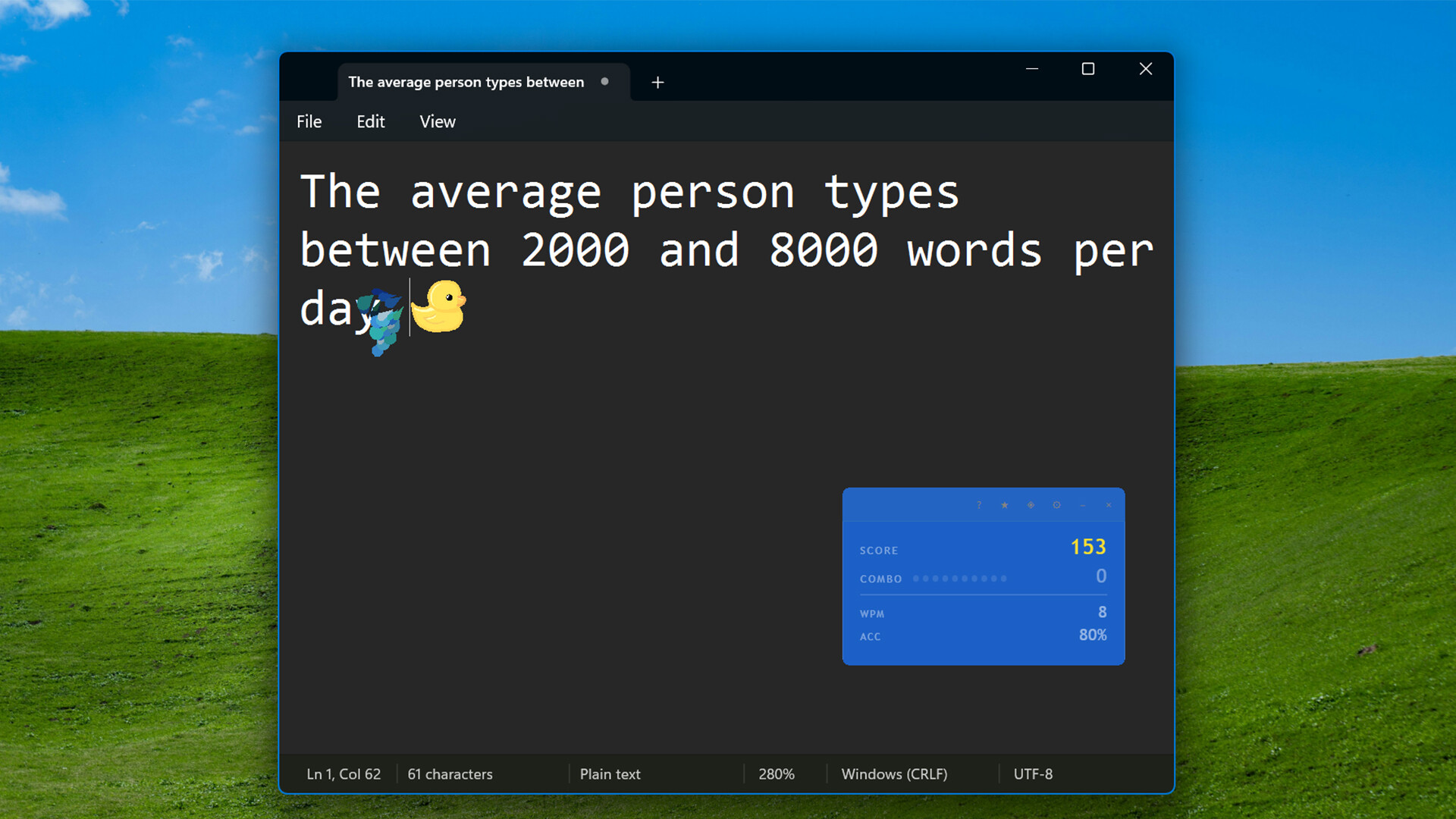
Task: Open the score widget settings gear
Action: click(x=1056, y=505)
